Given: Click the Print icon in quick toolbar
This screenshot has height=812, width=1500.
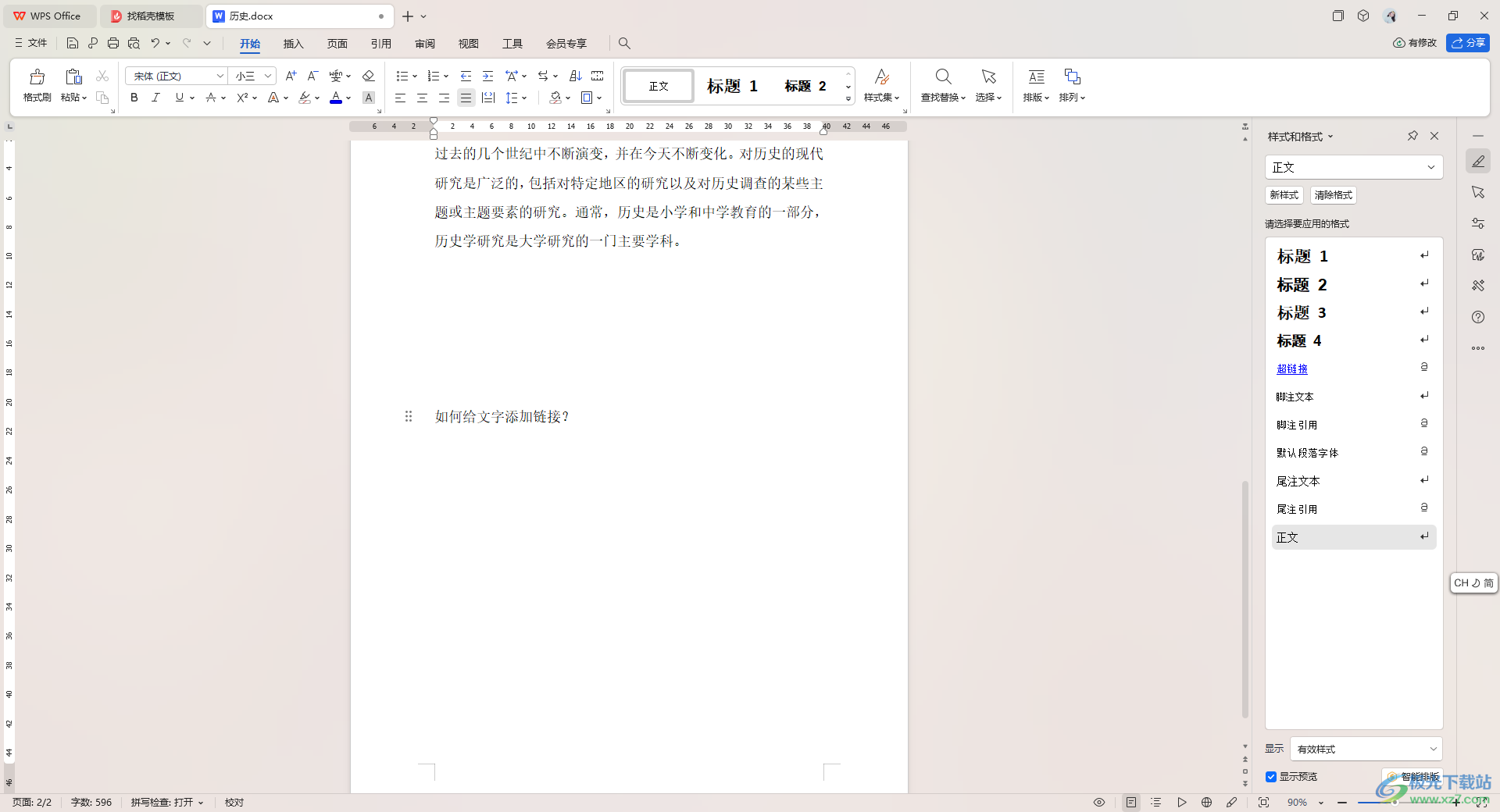Looking at the screenshot, I should (113, 43).
